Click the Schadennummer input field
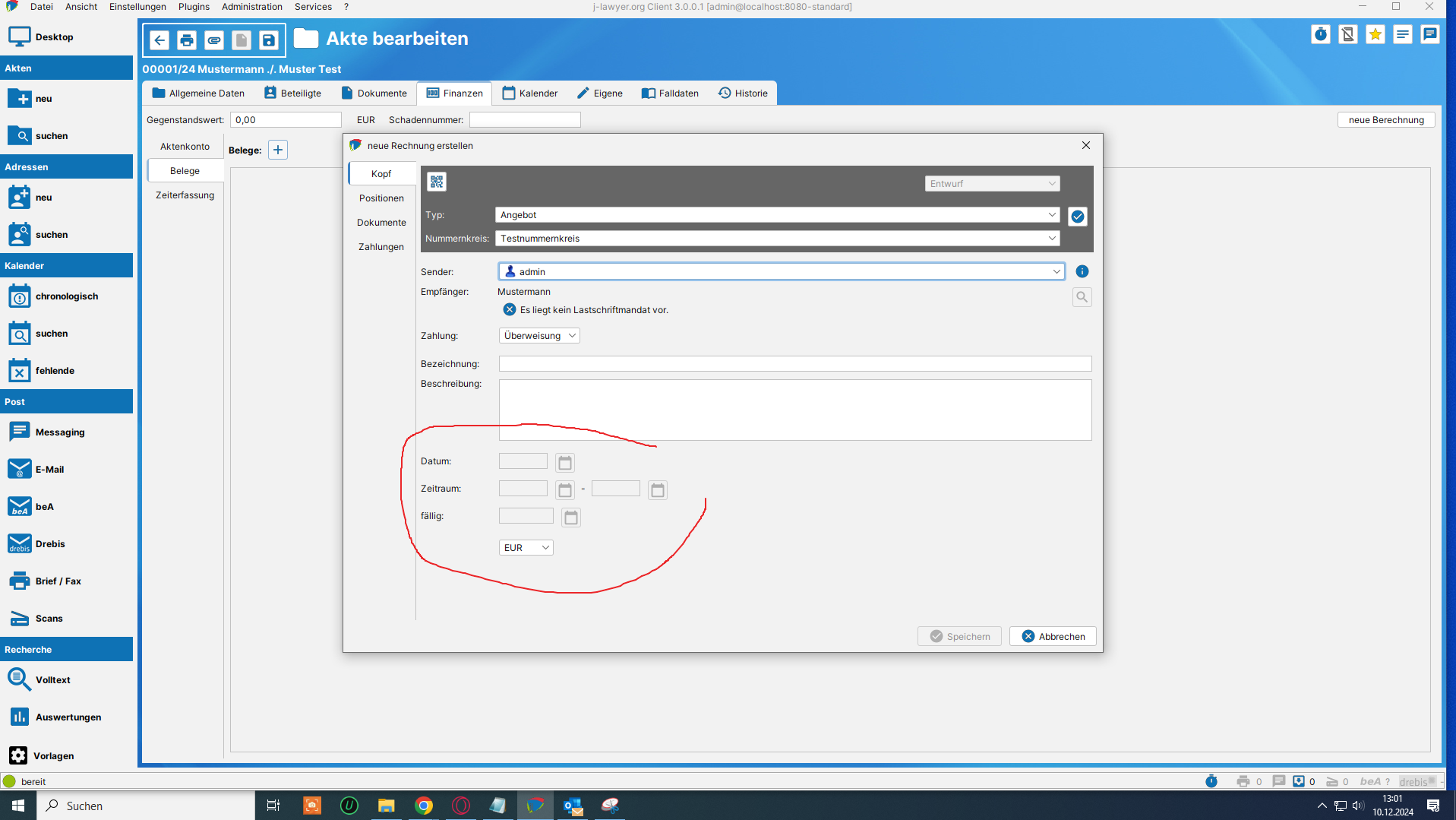Screen dimensions: 1456x820 point(525,119)
